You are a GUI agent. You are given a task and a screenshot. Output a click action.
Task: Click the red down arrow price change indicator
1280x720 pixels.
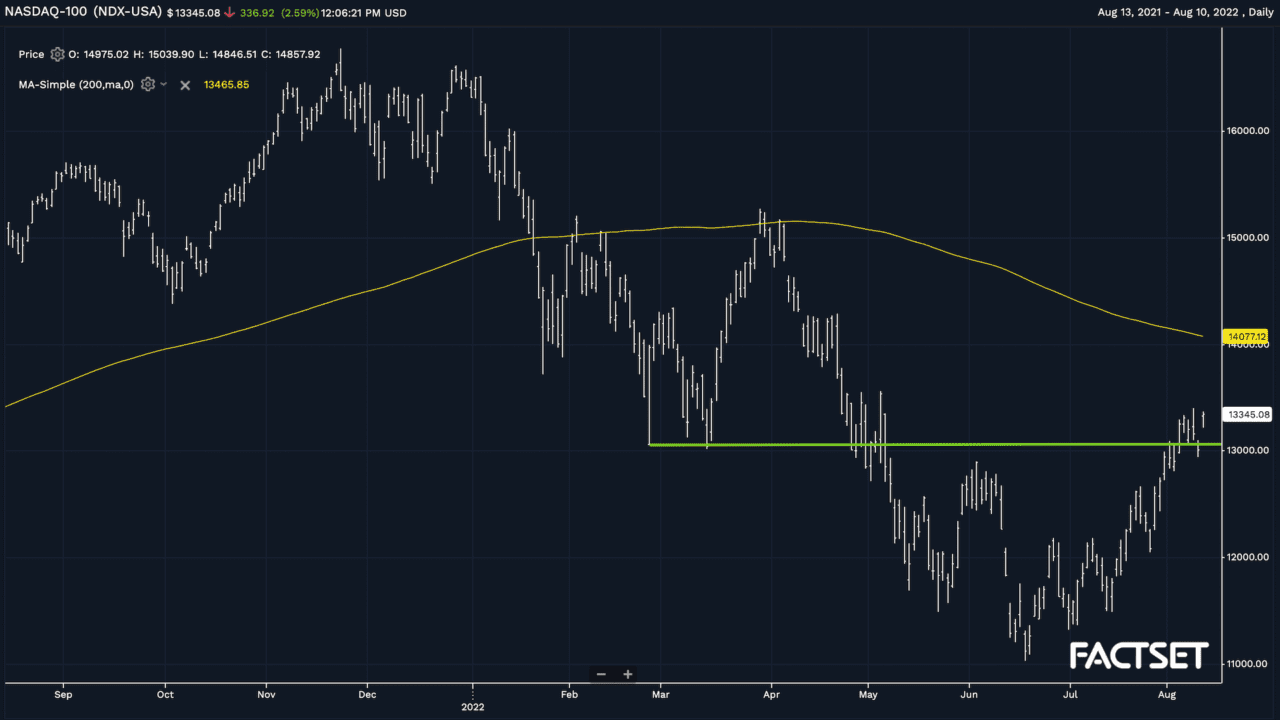(229, 13)
